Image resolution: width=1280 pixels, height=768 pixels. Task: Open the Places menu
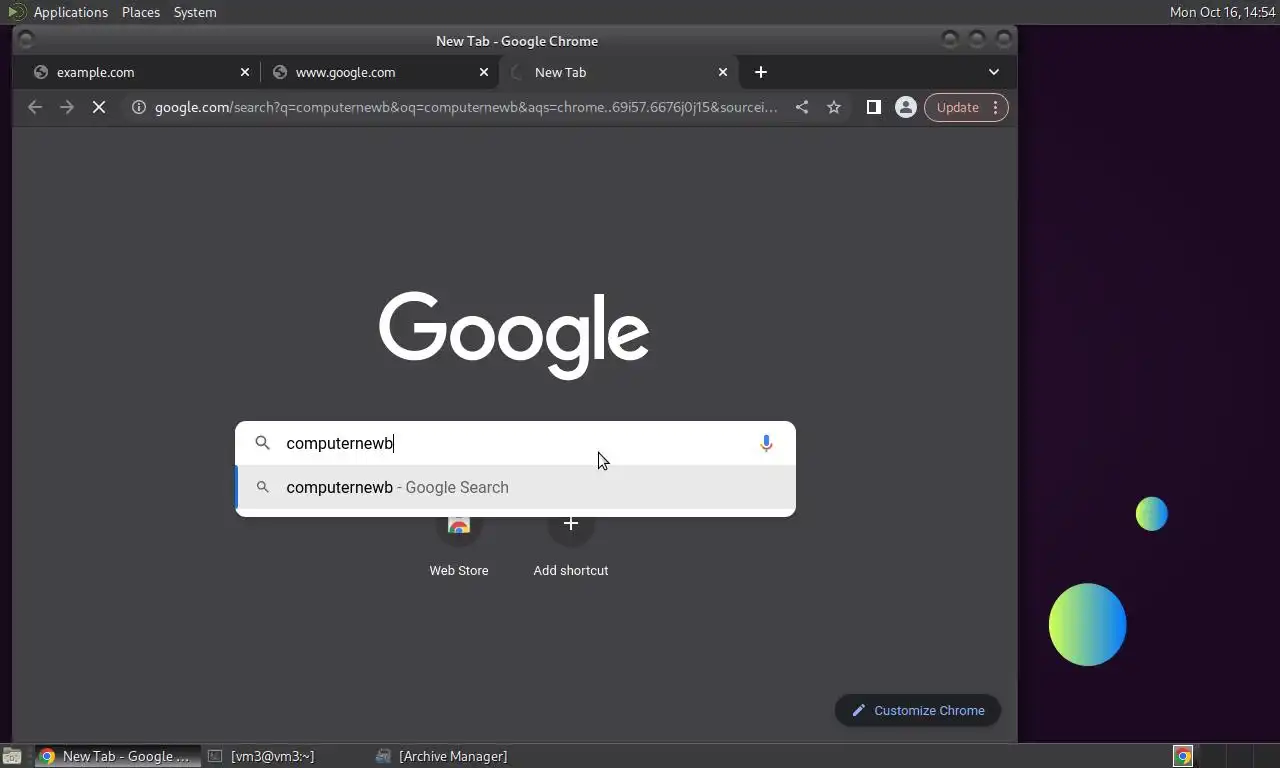141,12
